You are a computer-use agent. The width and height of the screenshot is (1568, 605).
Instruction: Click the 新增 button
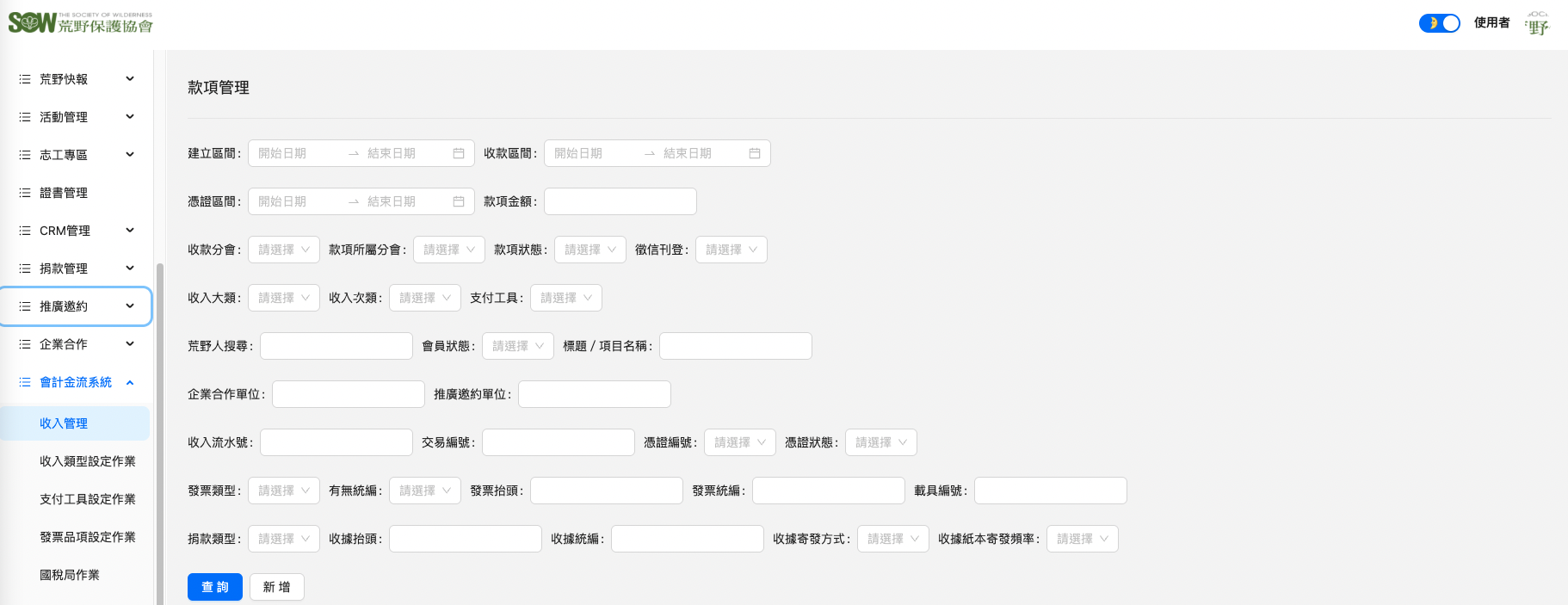[276, 587]
